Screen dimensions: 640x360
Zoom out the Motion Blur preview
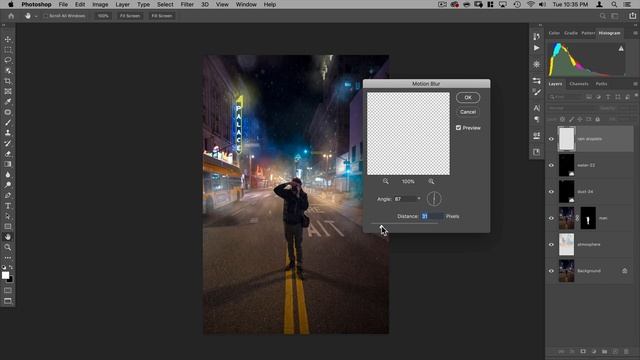point(385,181)
